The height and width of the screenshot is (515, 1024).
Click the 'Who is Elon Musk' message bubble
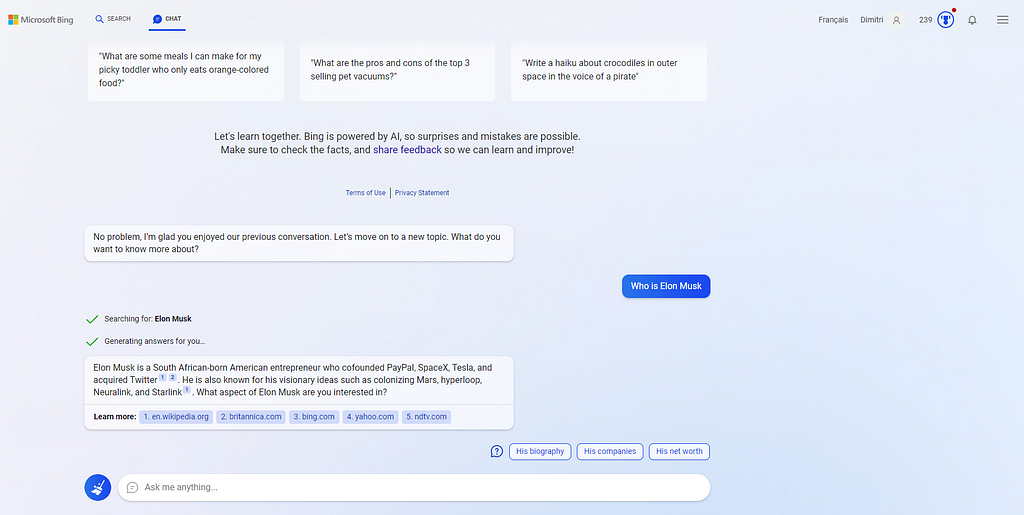(x=665, y=286)
